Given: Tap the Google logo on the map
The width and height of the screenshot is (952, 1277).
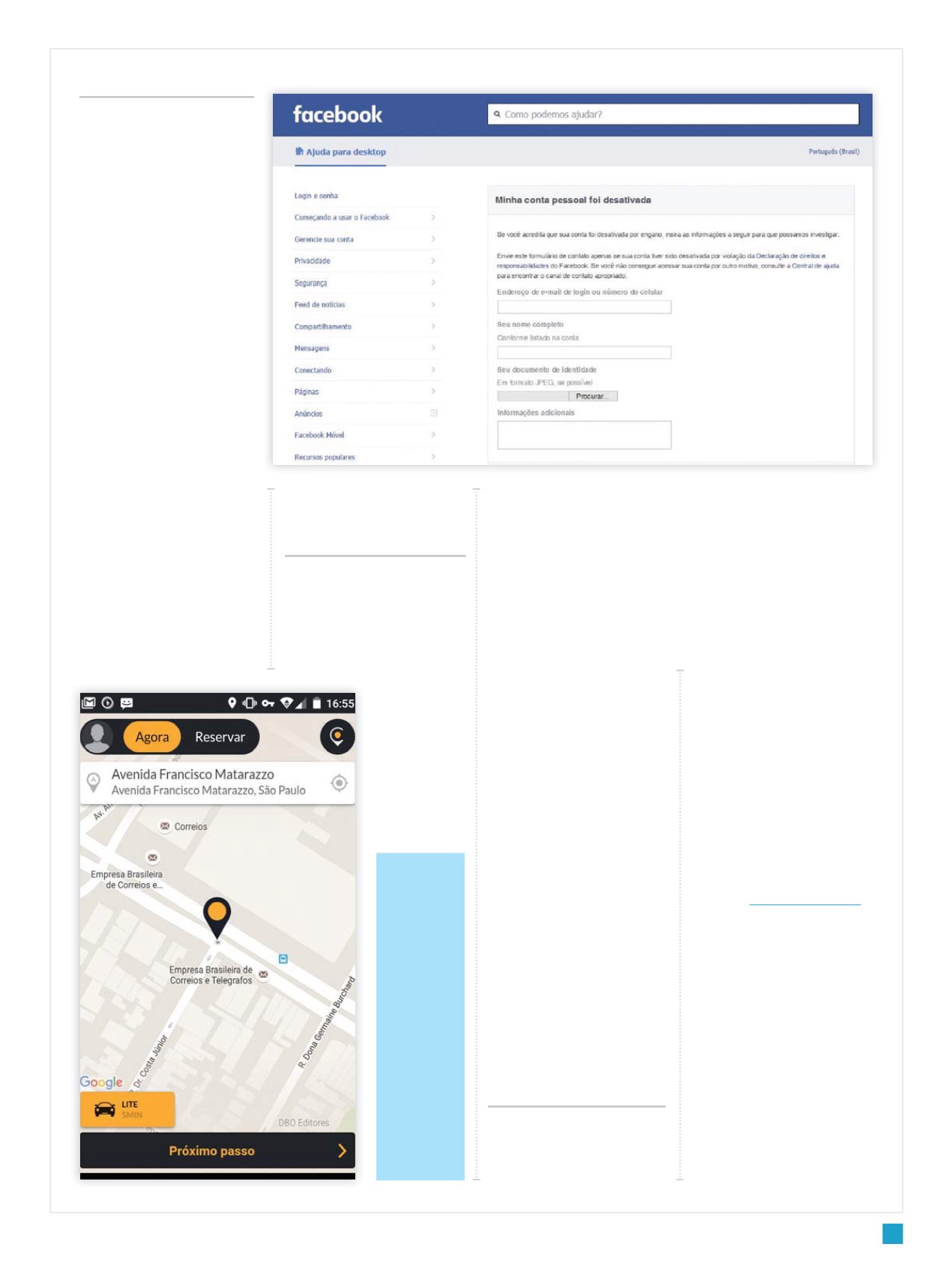Looking at the screenshot, I should (x=101, y=1082).
